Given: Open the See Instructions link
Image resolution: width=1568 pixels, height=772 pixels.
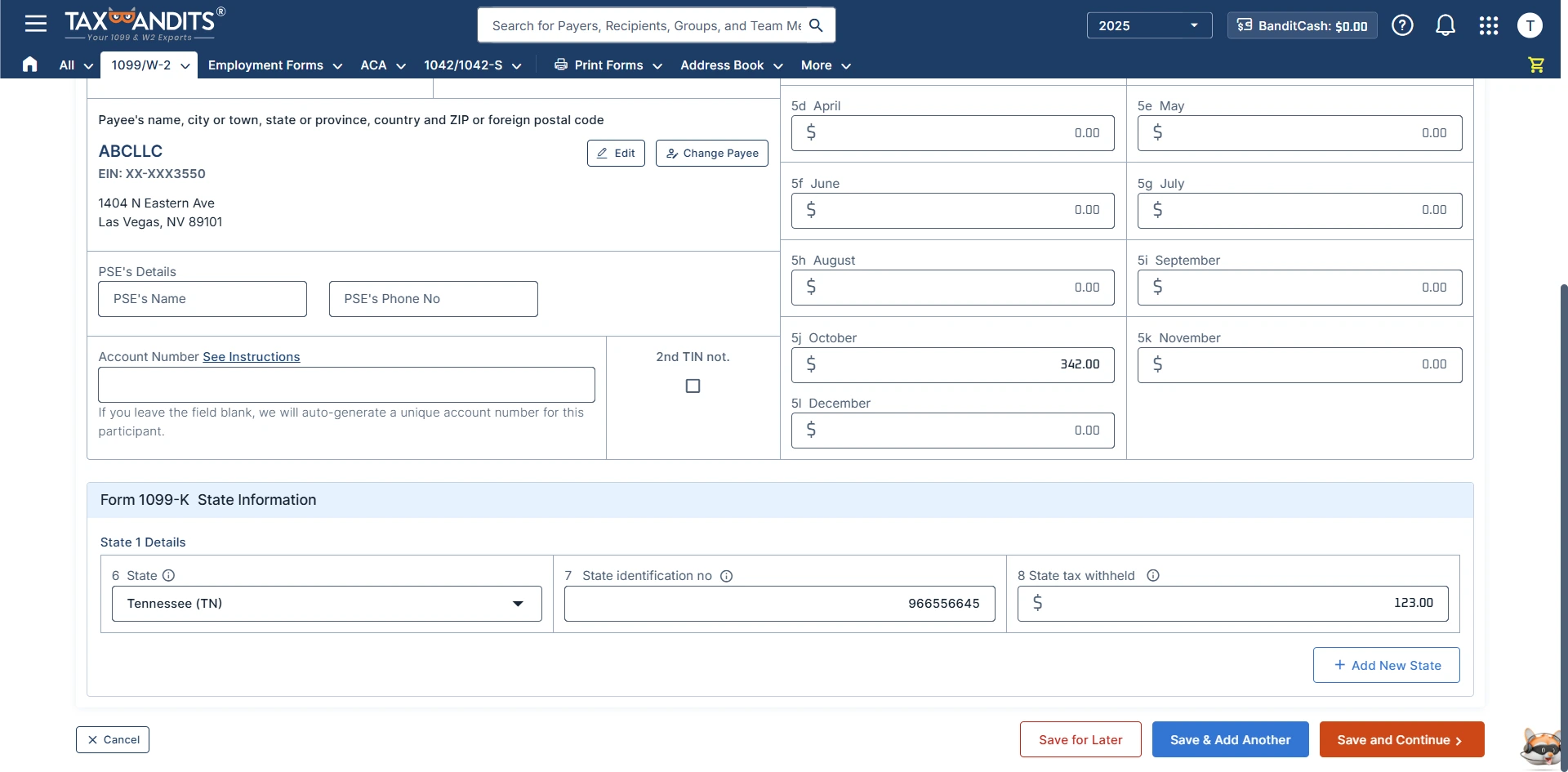Looking at the screenshot, I should click(252, 357).
